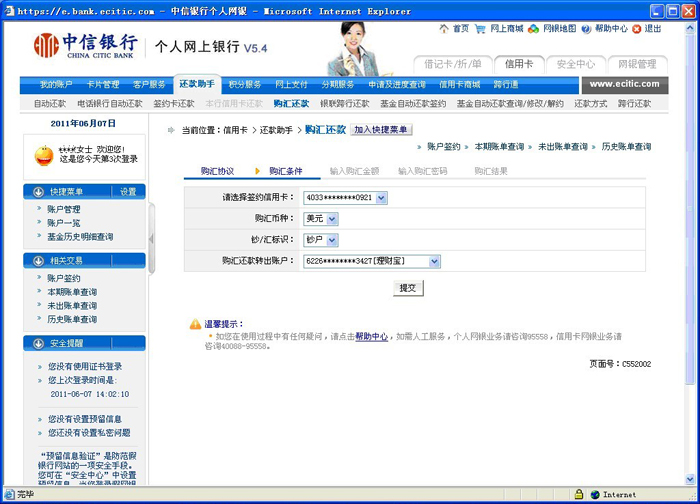
Task: Click the 加入快捷菜单 button
Action: pyautogui.click(x=381, y=130)
